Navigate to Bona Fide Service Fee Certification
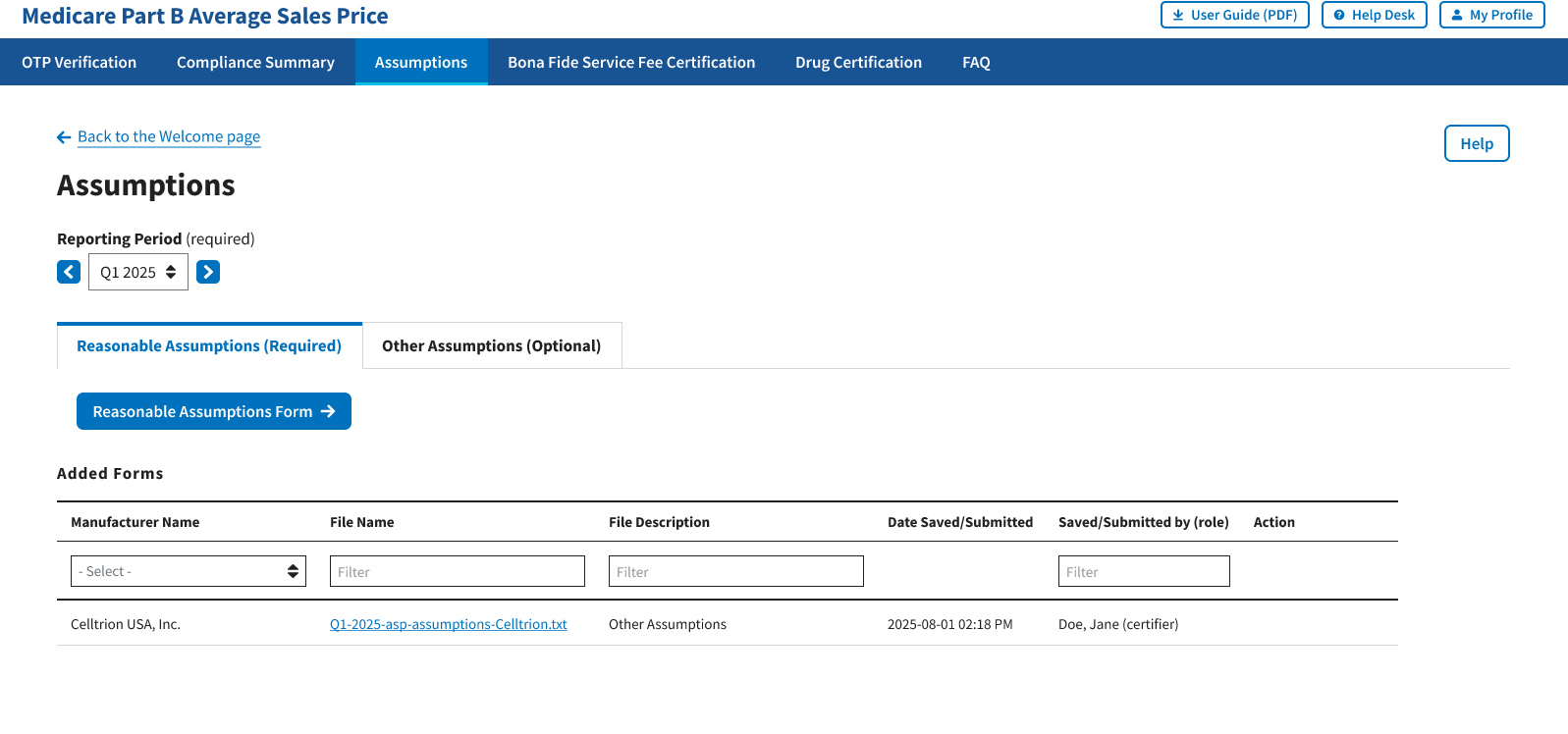1568x734 pixels. tap(631, 62)
